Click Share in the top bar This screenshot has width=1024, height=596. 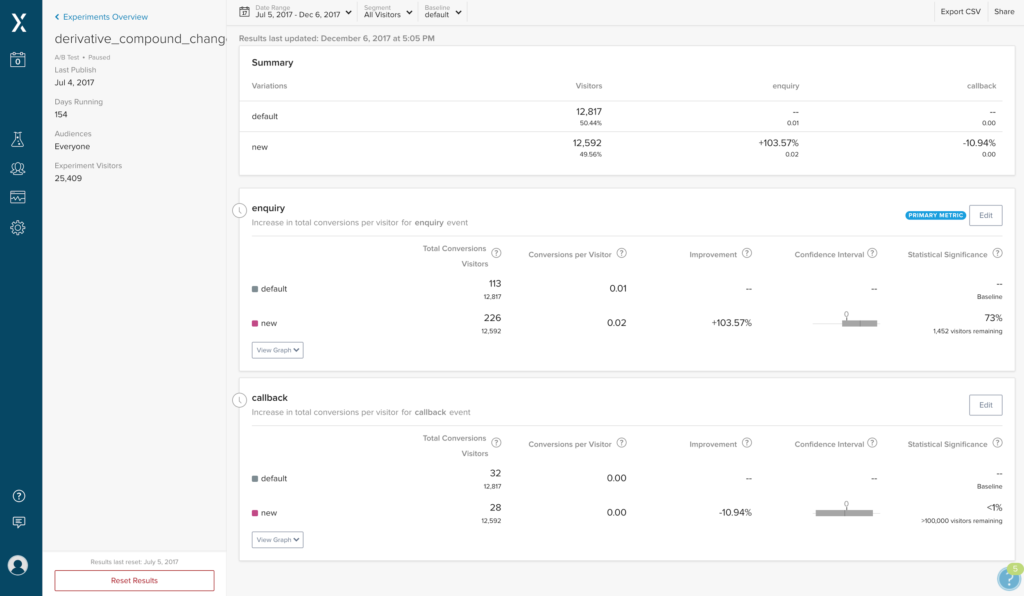[x=1003, y=12]
